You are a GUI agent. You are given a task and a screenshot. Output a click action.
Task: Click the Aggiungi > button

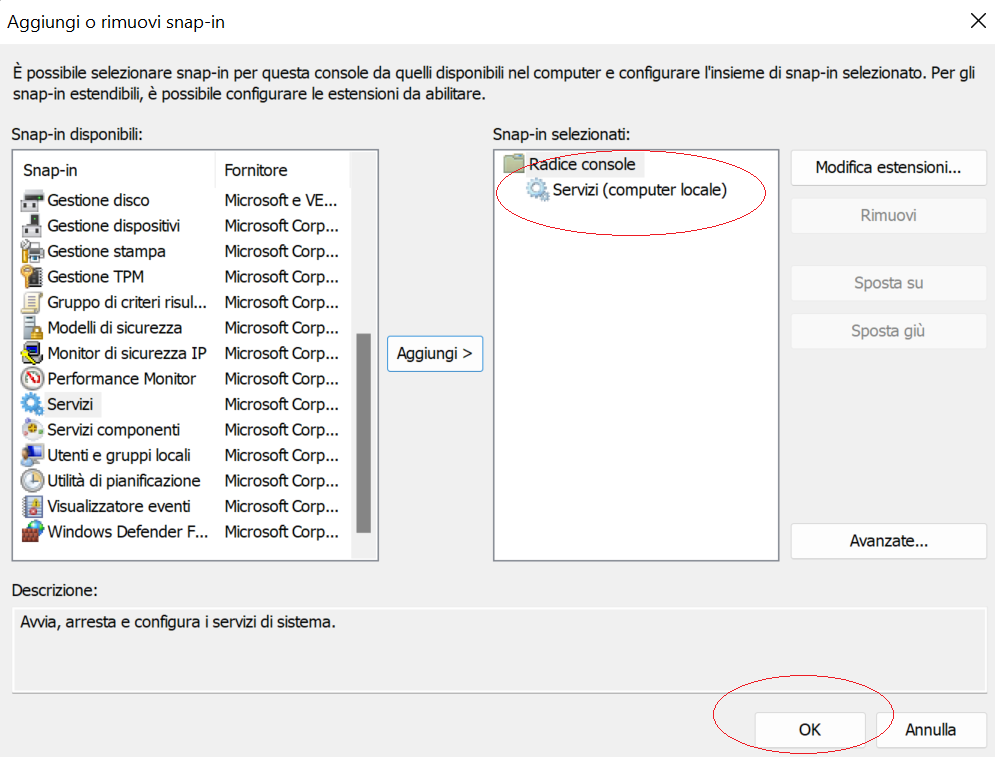[x=435, y=353]
